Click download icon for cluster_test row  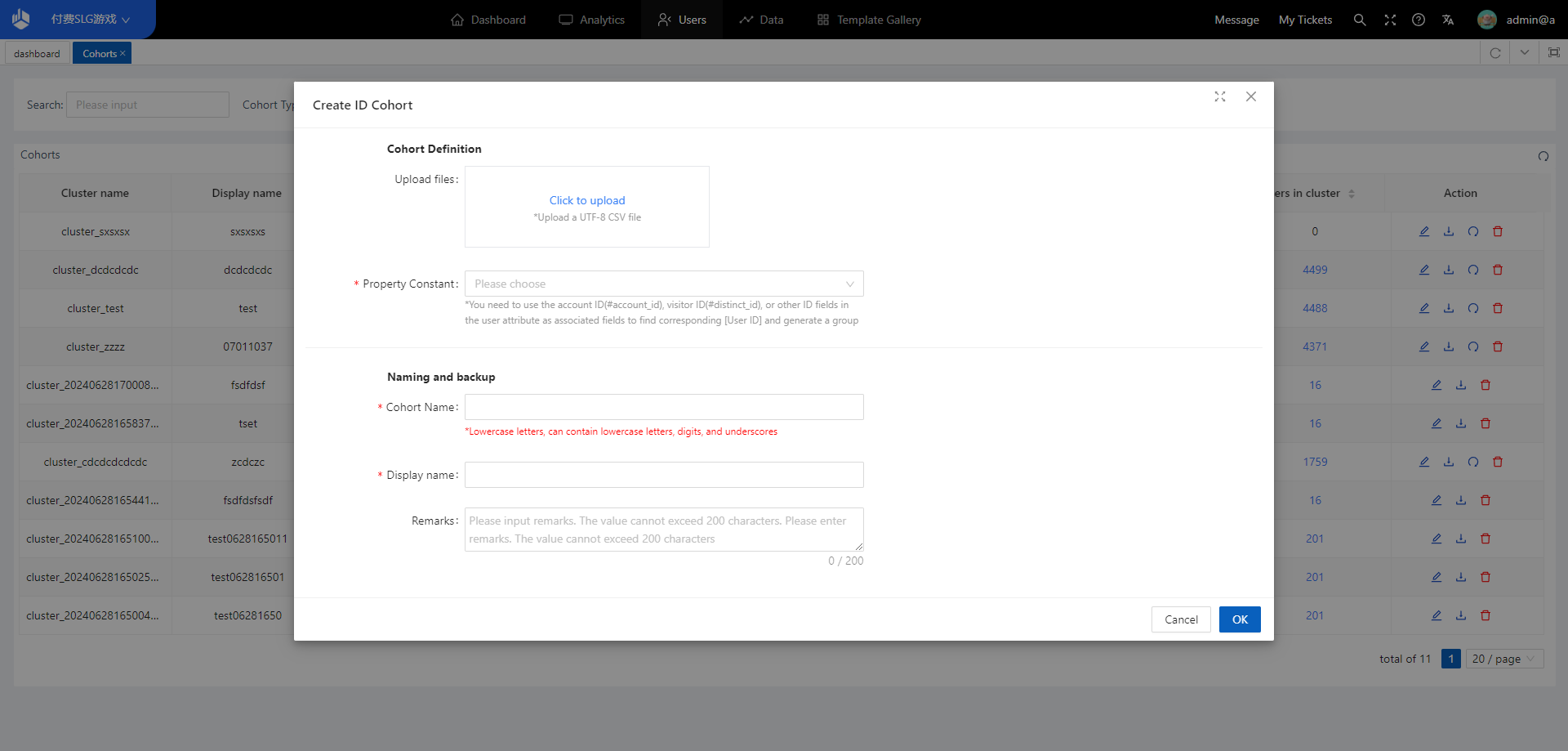tap(1449, 308)
